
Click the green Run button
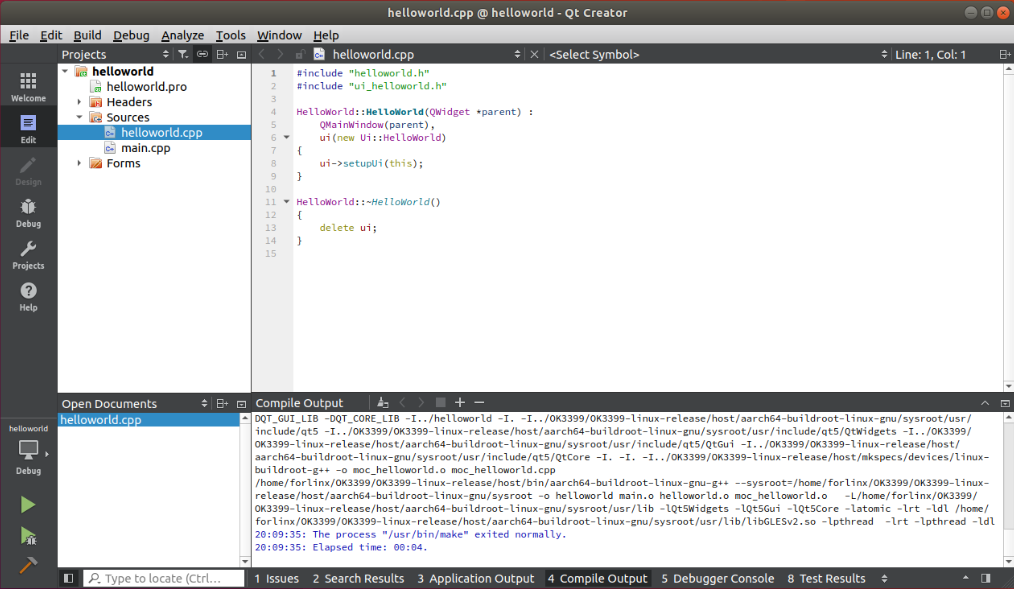coord(28,505)
